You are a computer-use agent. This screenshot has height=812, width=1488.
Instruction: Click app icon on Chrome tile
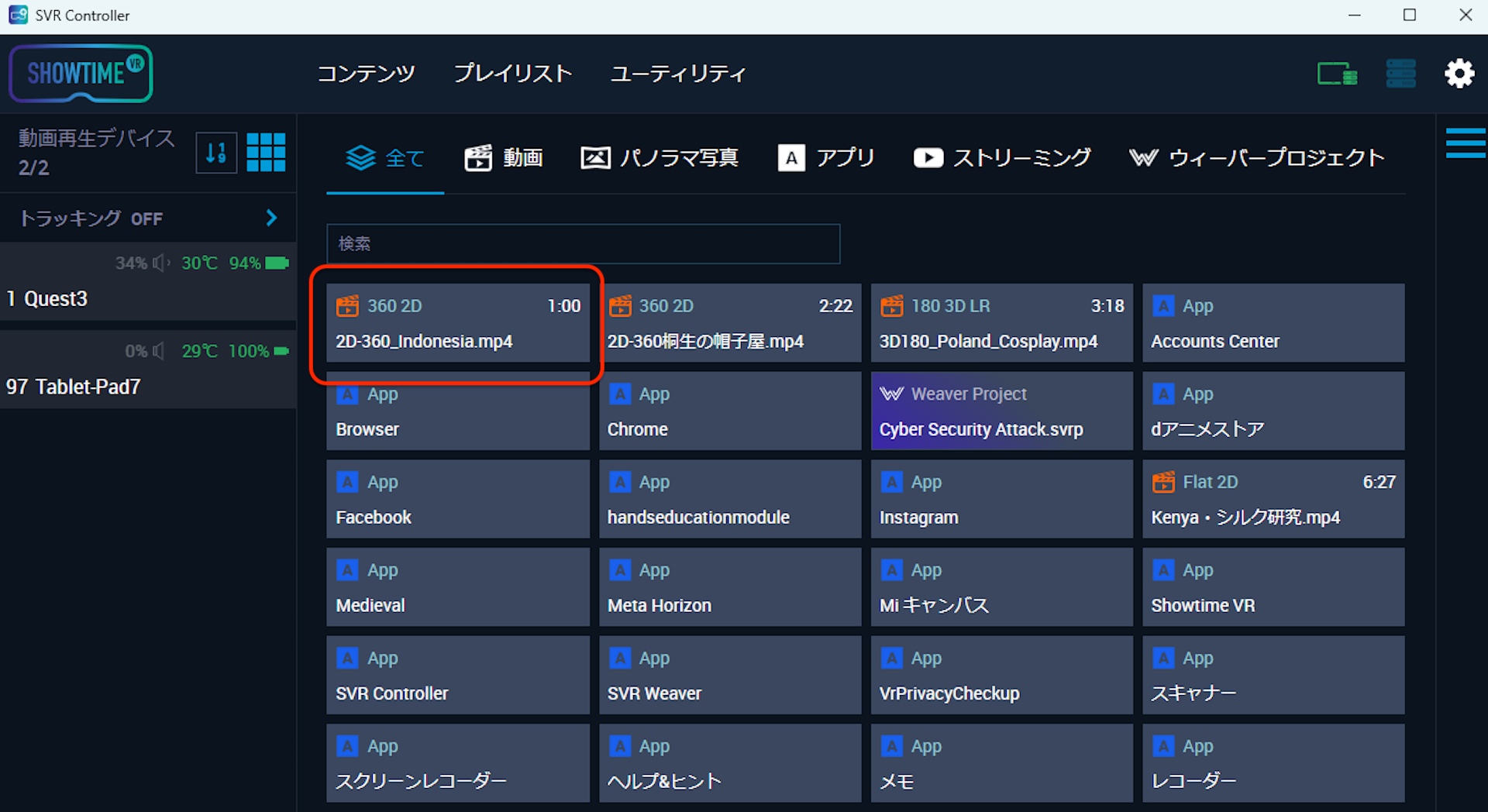[x=619, y=394]
